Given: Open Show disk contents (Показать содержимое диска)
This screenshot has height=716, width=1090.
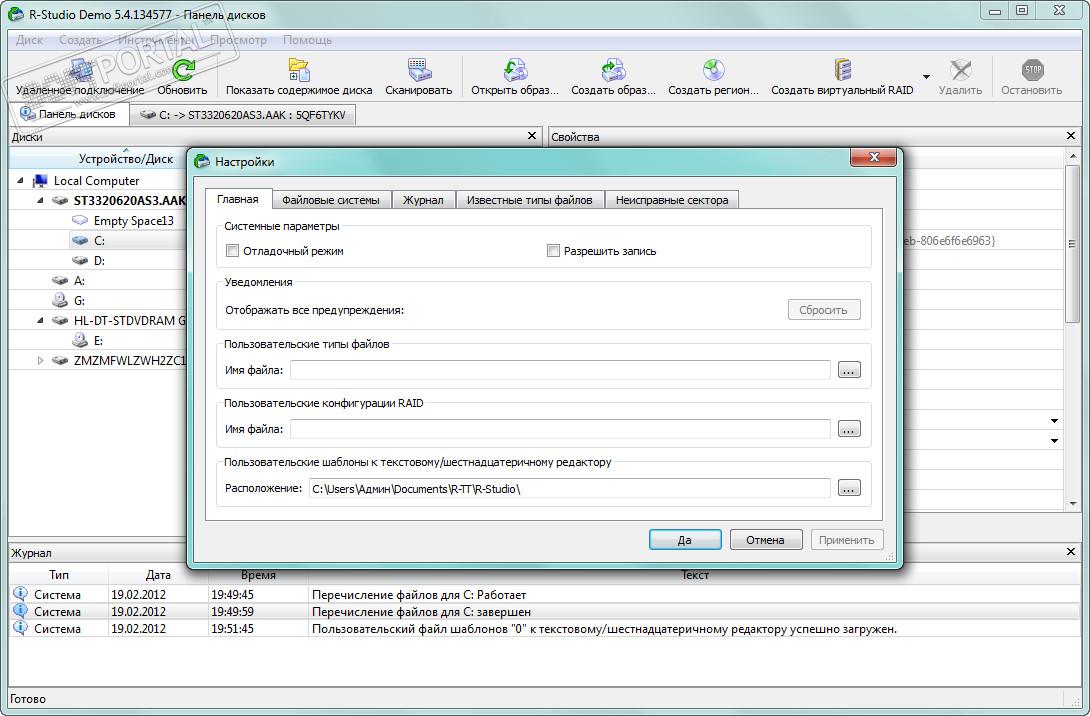Looking at the screenshot, I should [299, 70].
